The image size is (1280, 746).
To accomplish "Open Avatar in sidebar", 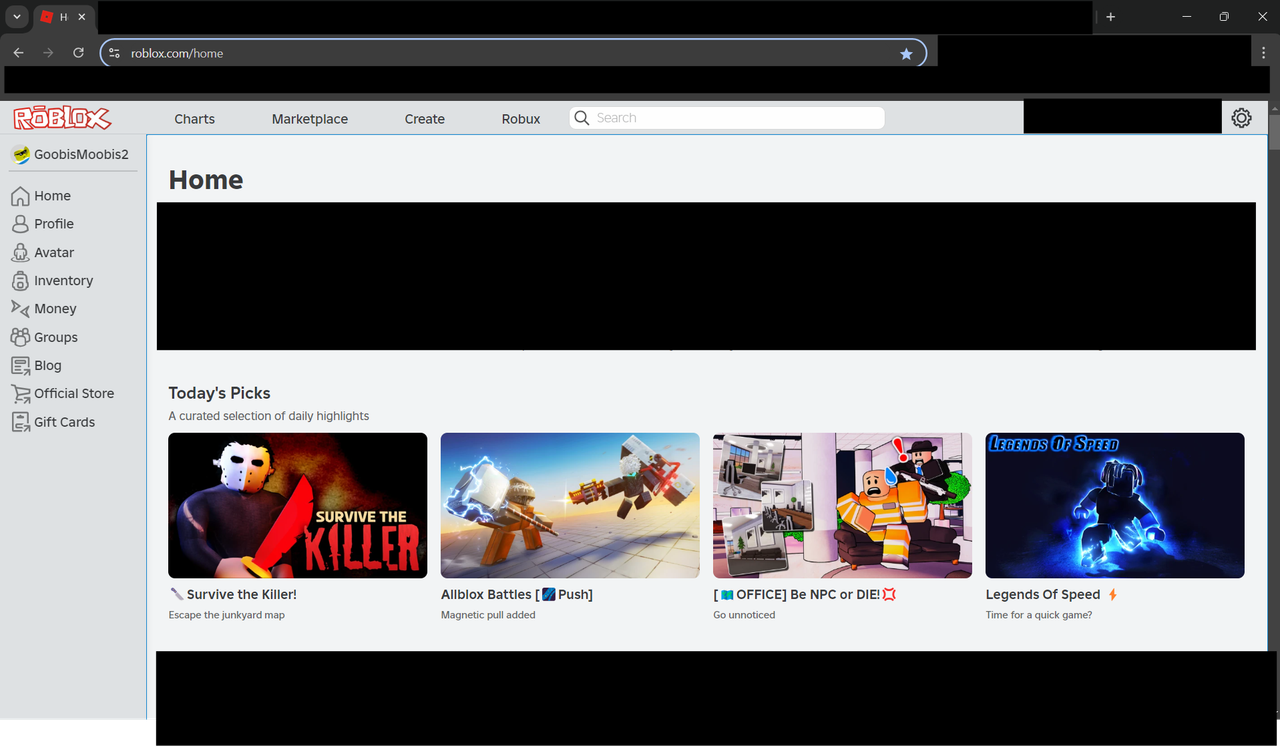I will [x=54, y=253].
